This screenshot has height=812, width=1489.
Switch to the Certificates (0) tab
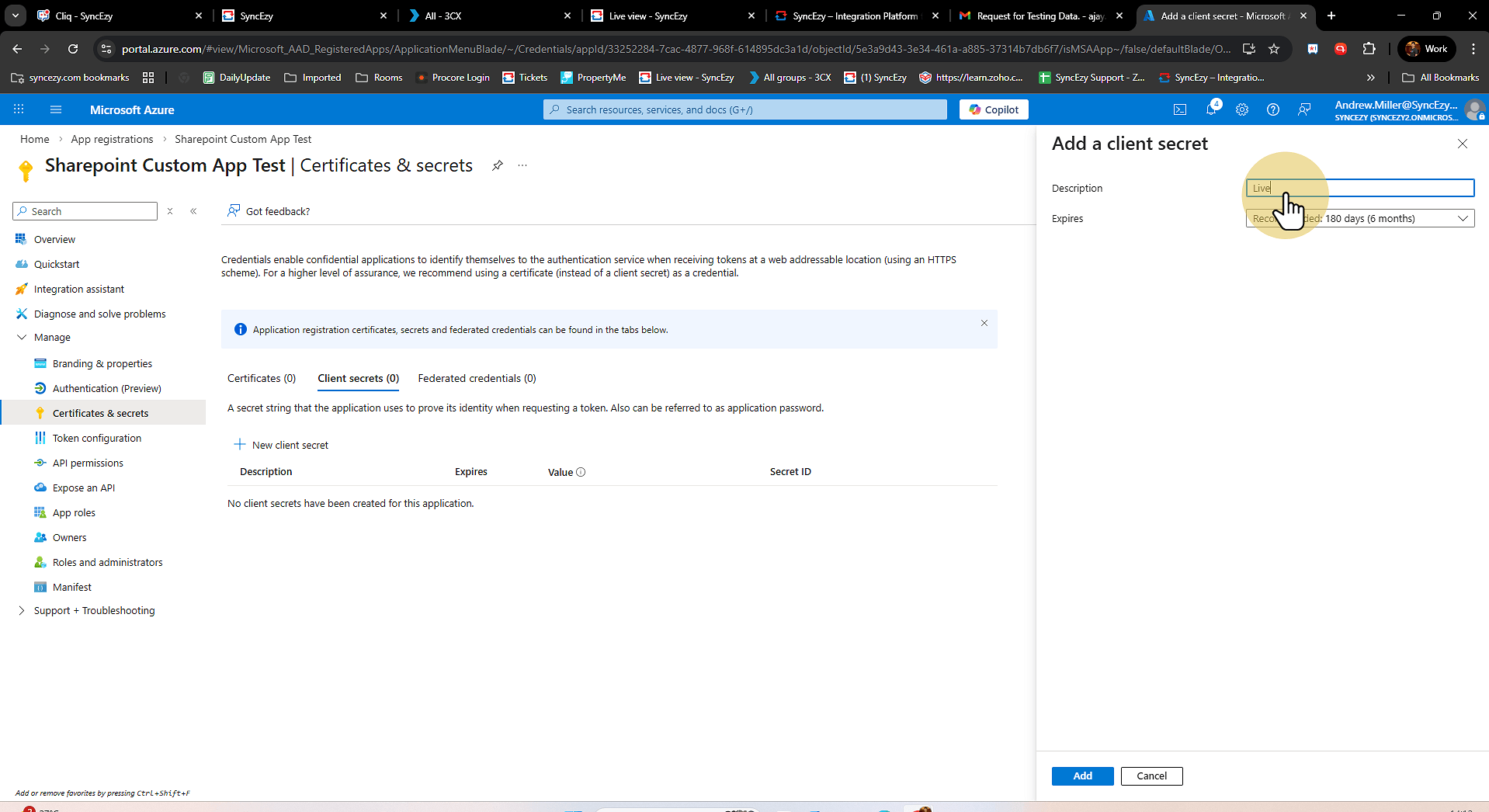(262, 378)
